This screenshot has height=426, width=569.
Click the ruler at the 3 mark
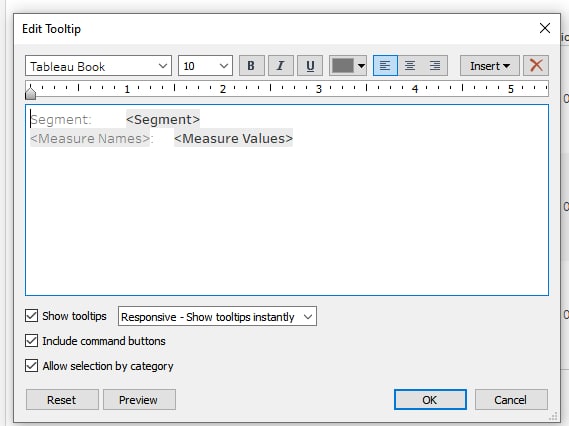319,89
